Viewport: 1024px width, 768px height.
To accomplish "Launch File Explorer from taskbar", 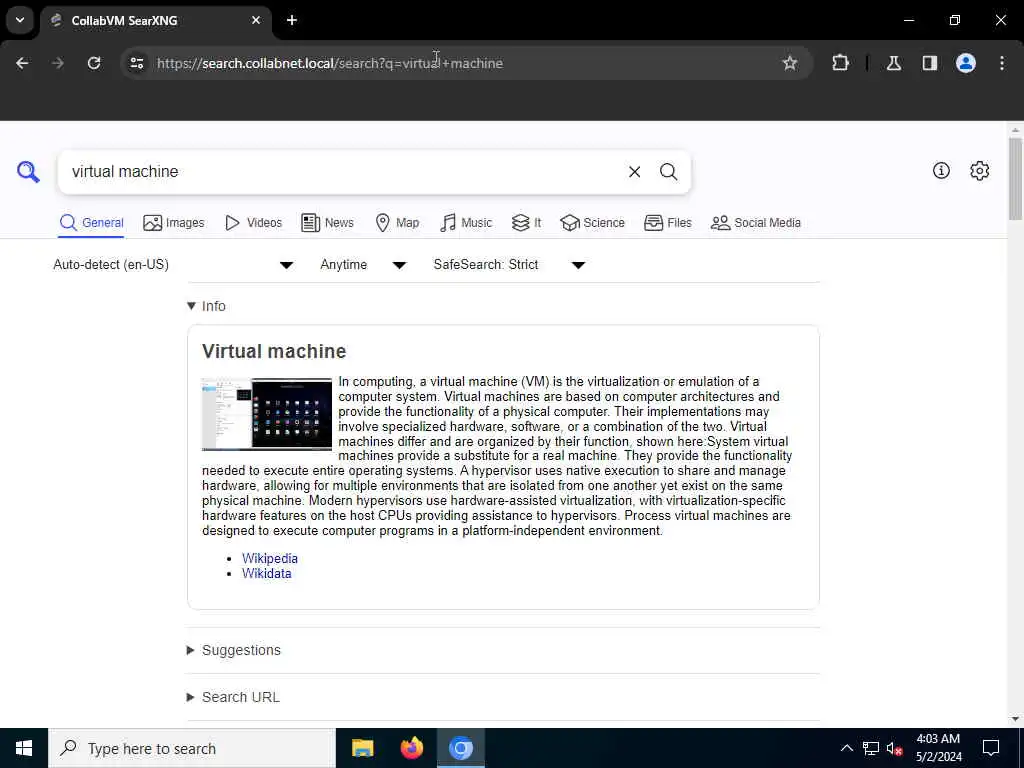I will coord(362,748).
